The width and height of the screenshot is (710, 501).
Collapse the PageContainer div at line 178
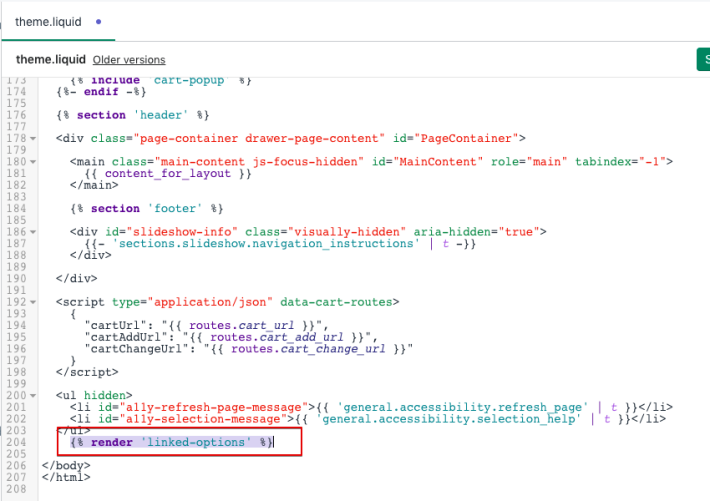[34, 138]
